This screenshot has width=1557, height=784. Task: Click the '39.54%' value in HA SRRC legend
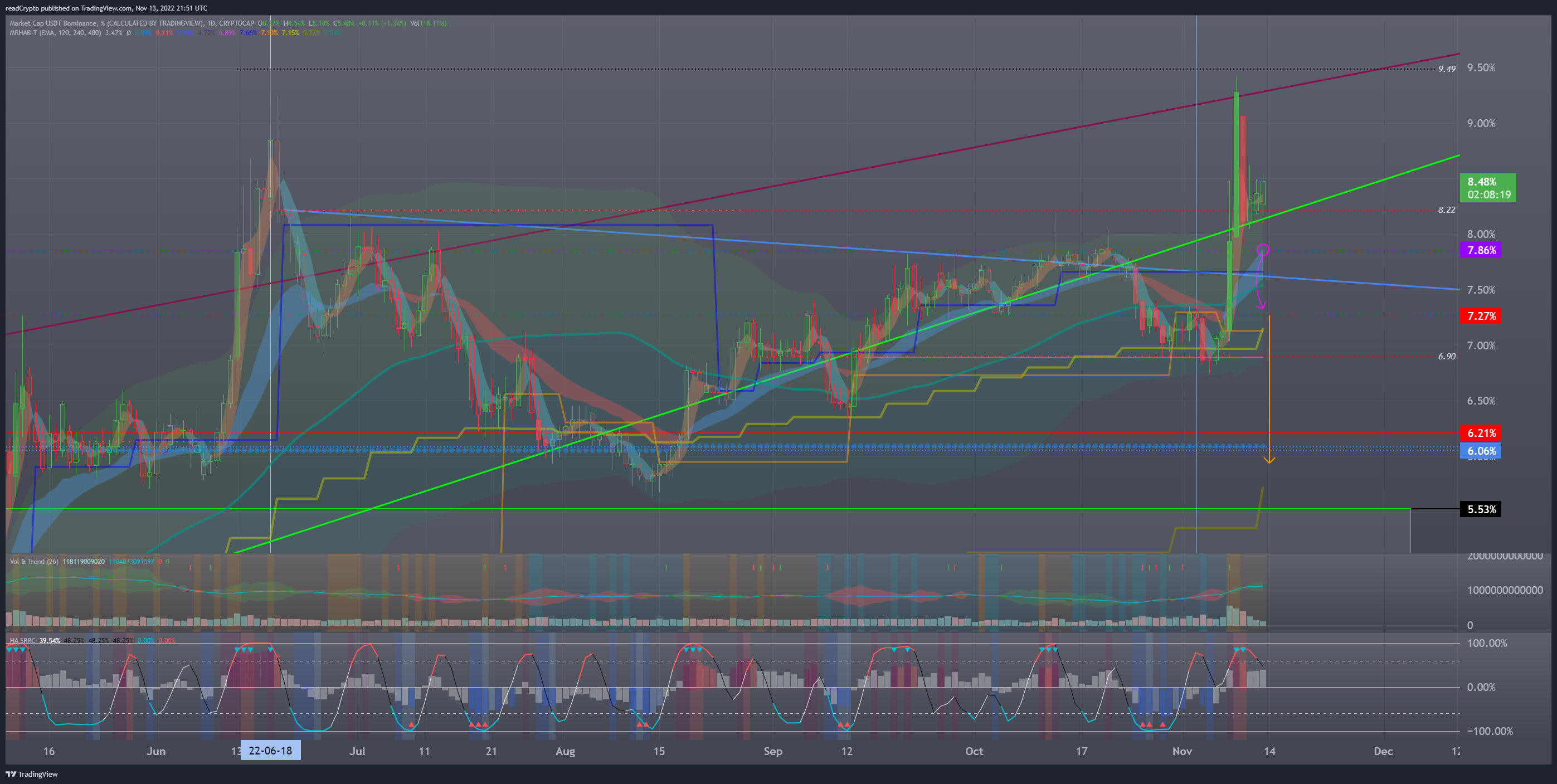pyautogui.click(x=50, y=640)
